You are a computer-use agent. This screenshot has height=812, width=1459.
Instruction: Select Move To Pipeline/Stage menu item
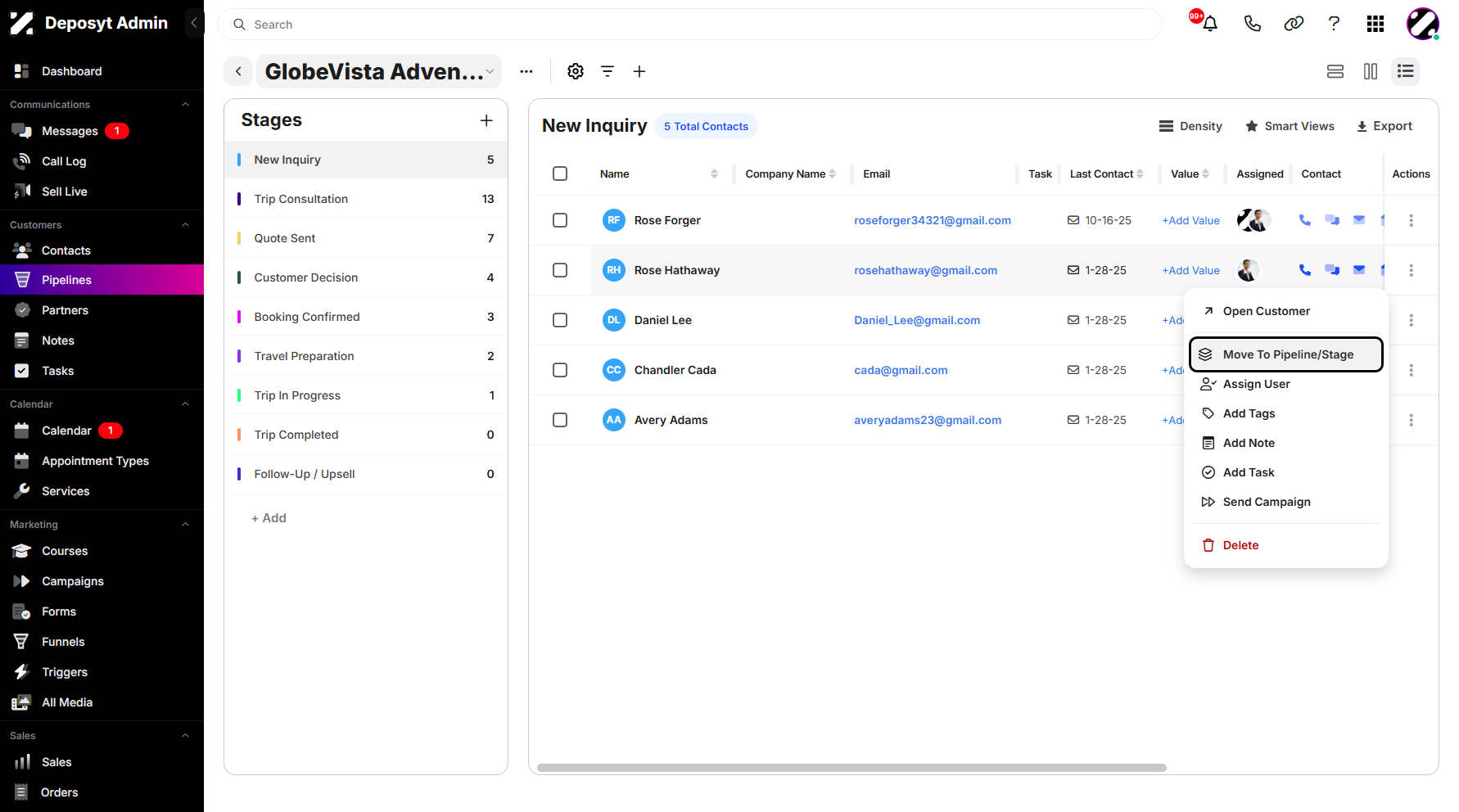point(1285,354)
